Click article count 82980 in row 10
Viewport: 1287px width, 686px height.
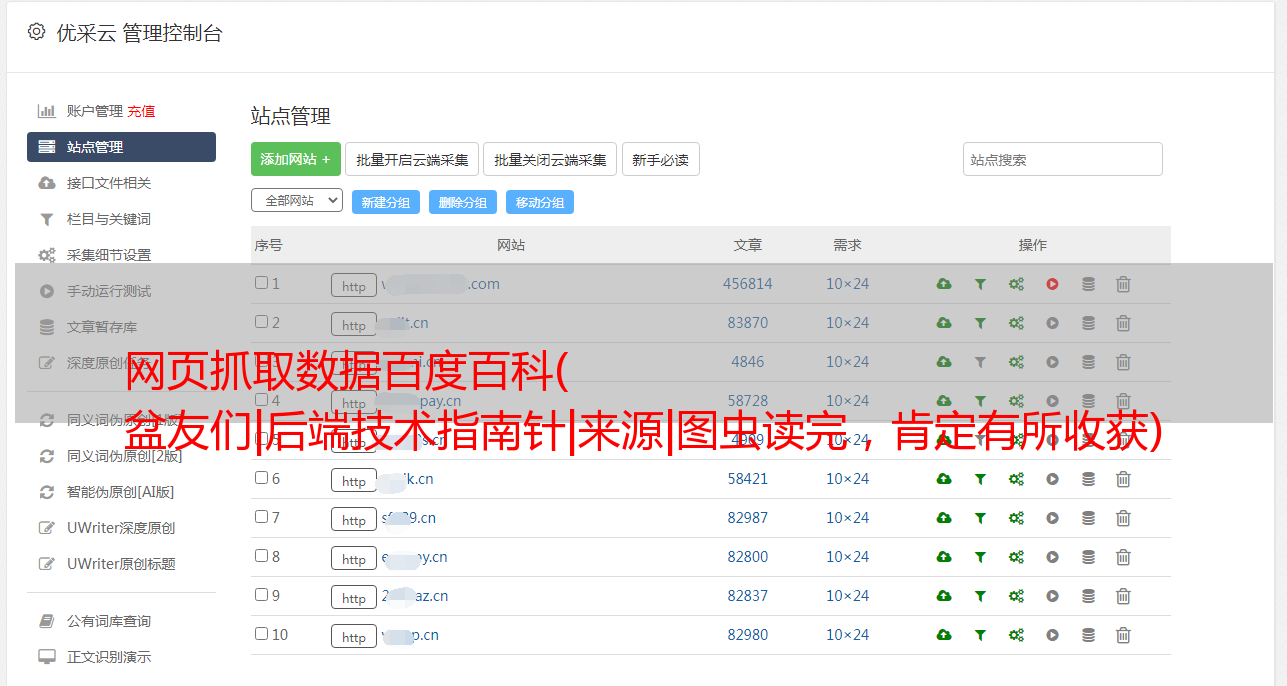(748, 635)
